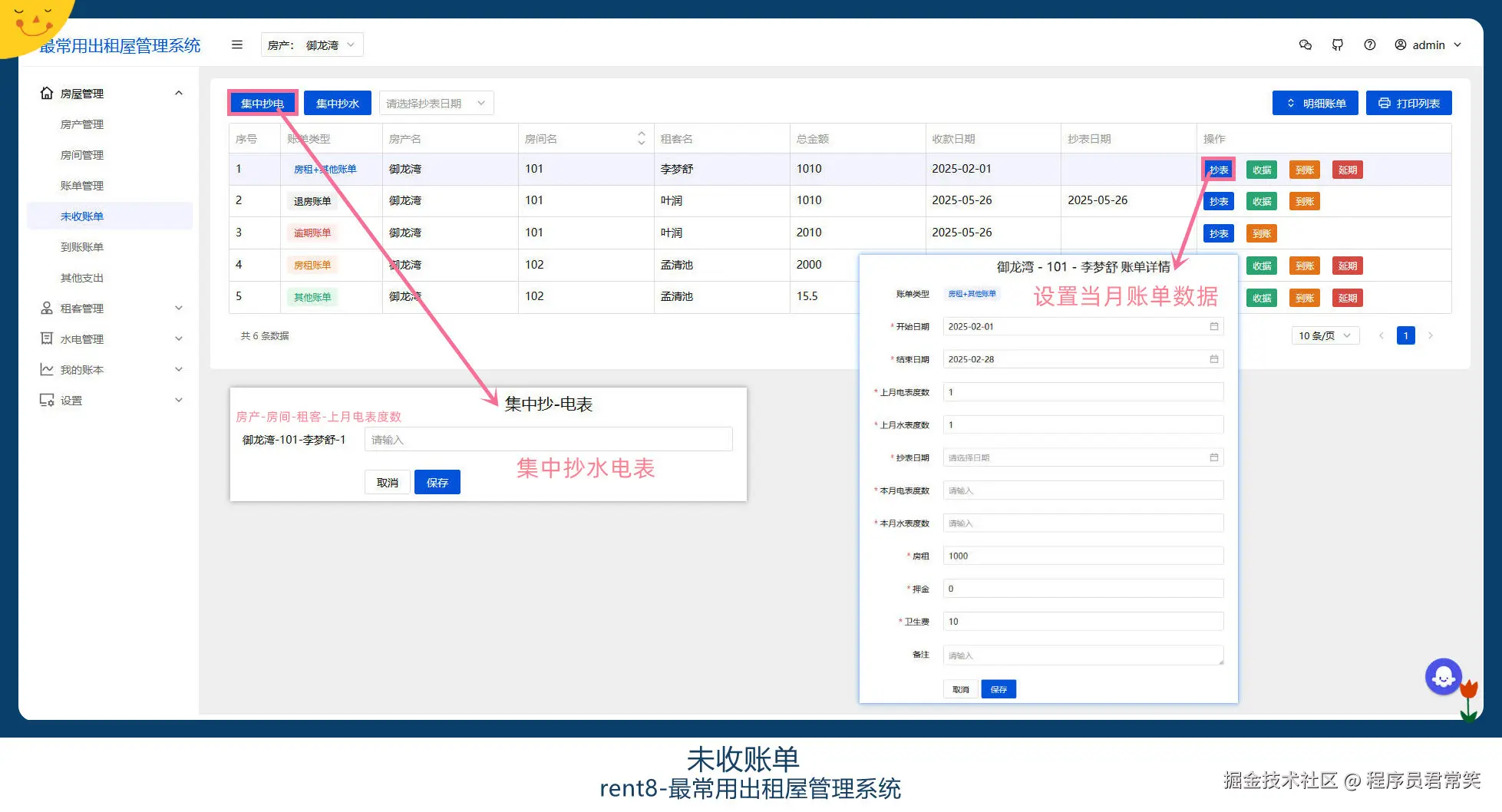Click the 押金 input field
The image size is (1502, 812).
(x=1083, y=589)
